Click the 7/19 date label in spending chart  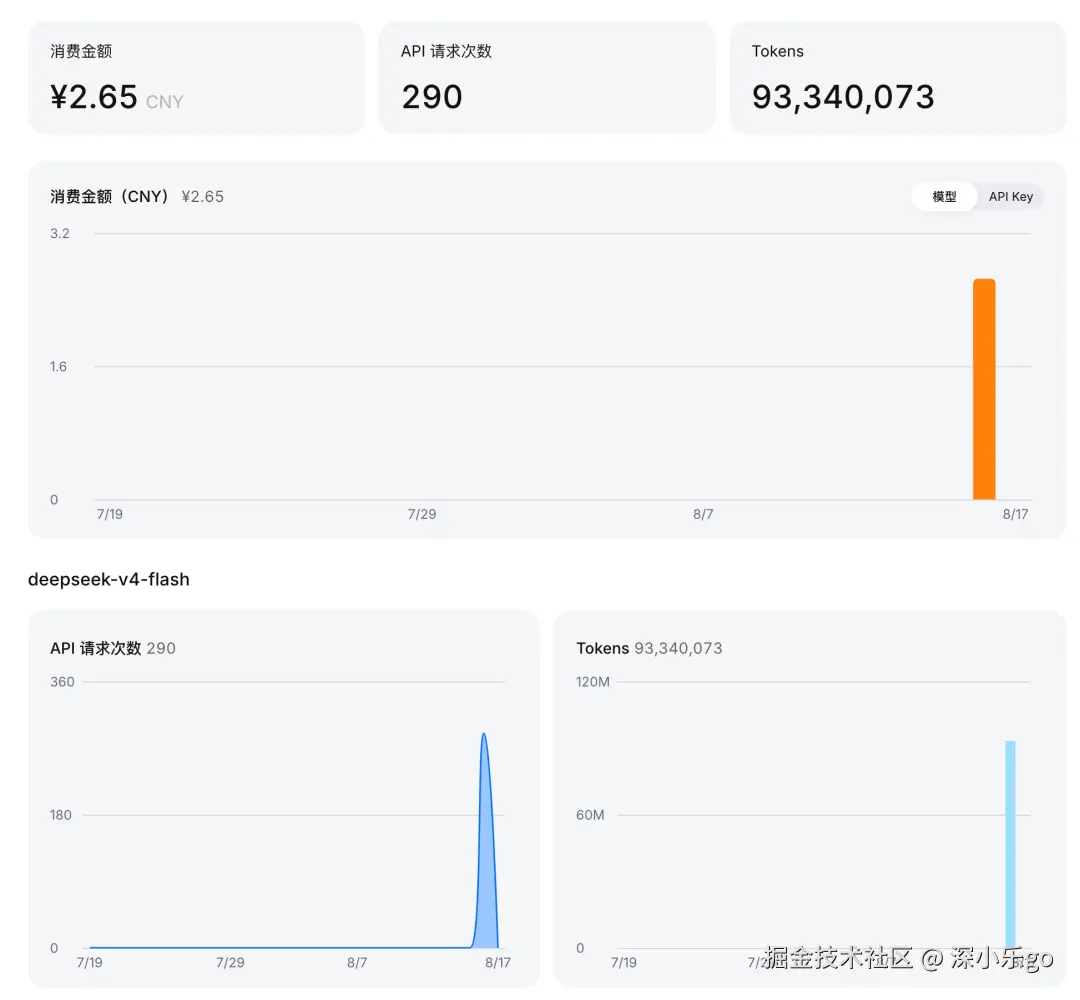click(x=110, y=514)
